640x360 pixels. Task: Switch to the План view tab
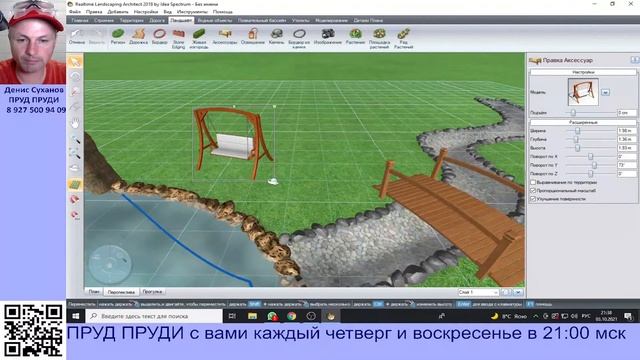94,292
